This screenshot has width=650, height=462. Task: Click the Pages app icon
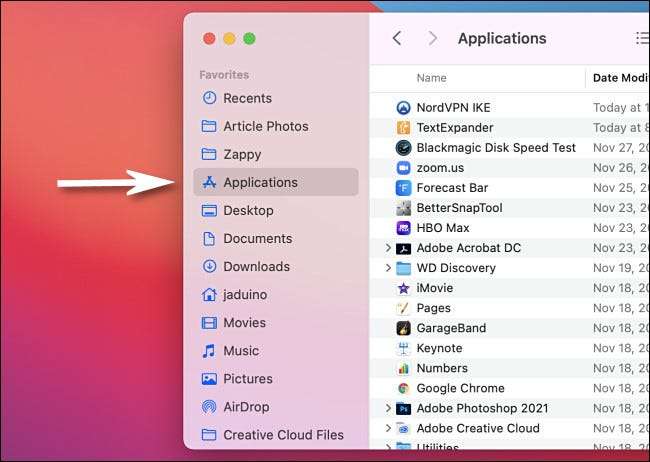pos(403,308)
